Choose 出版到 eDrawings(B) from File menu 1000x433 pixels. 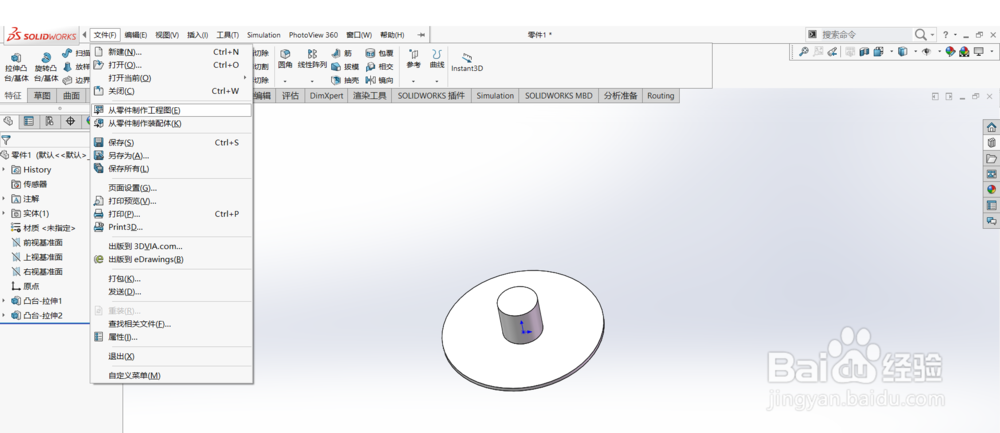coord(172,259)
